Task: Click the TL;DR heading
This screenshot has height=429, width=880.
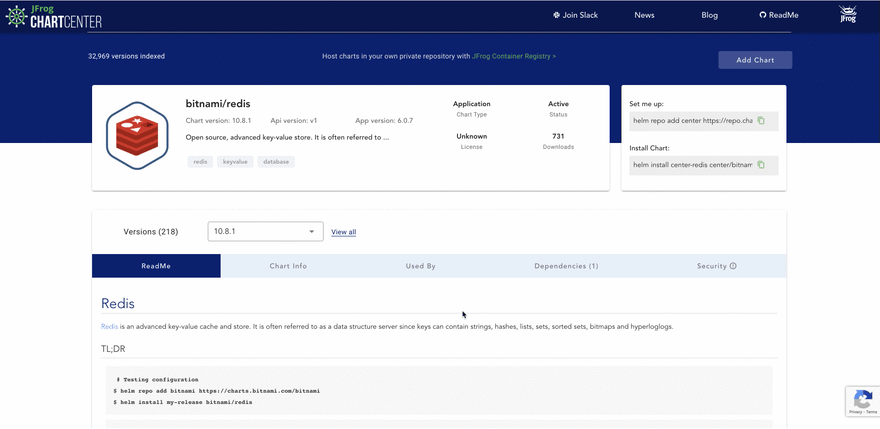Action: (113, 349)
